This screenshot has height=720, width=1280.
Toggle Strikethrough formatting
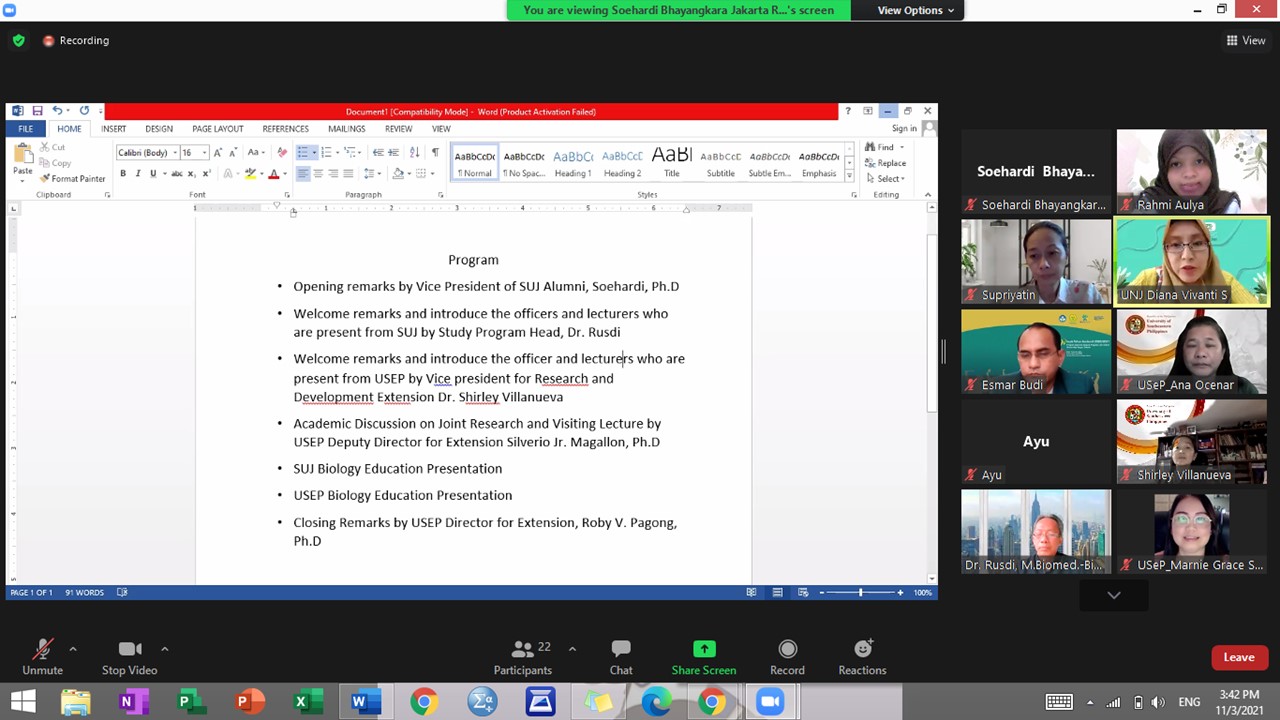[176, 174]
